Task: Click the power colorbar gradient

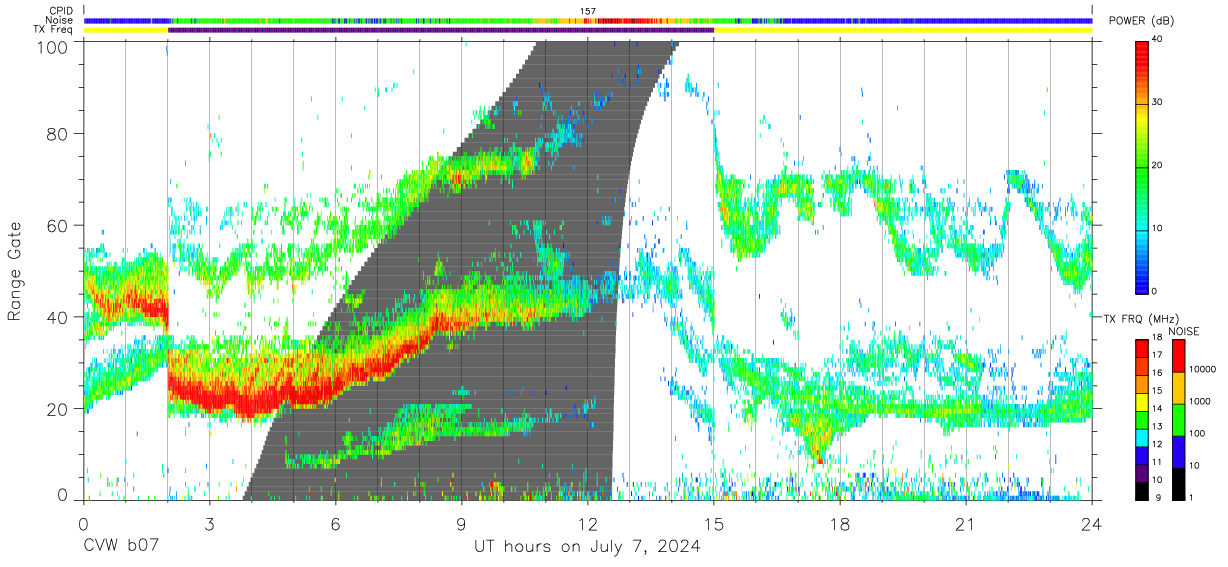Action: click(x=1141, y=166)
